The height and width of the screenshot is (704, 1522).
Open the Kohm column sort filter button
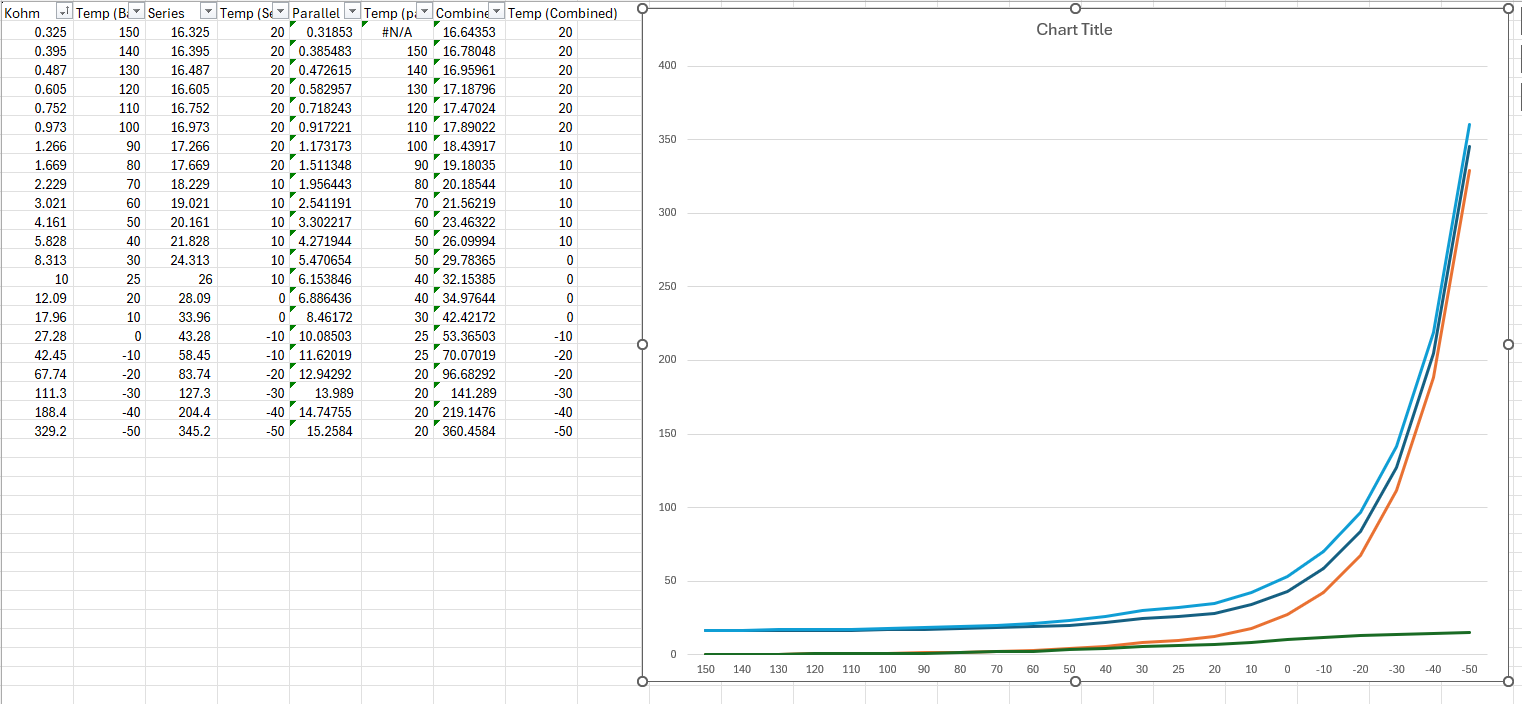[64, 11]
